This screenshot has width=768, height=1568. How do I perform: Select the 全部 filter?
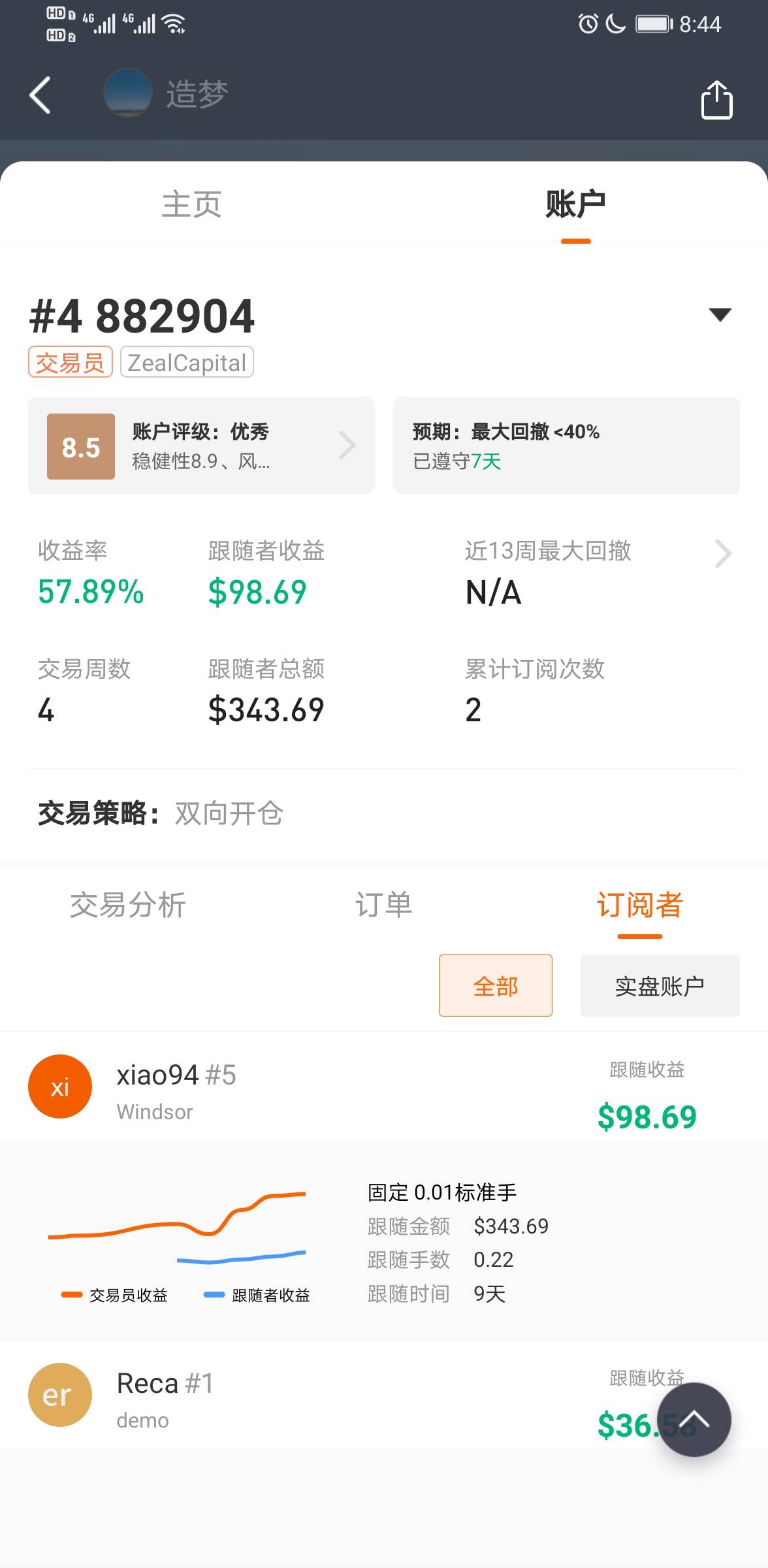pos(496,985)
